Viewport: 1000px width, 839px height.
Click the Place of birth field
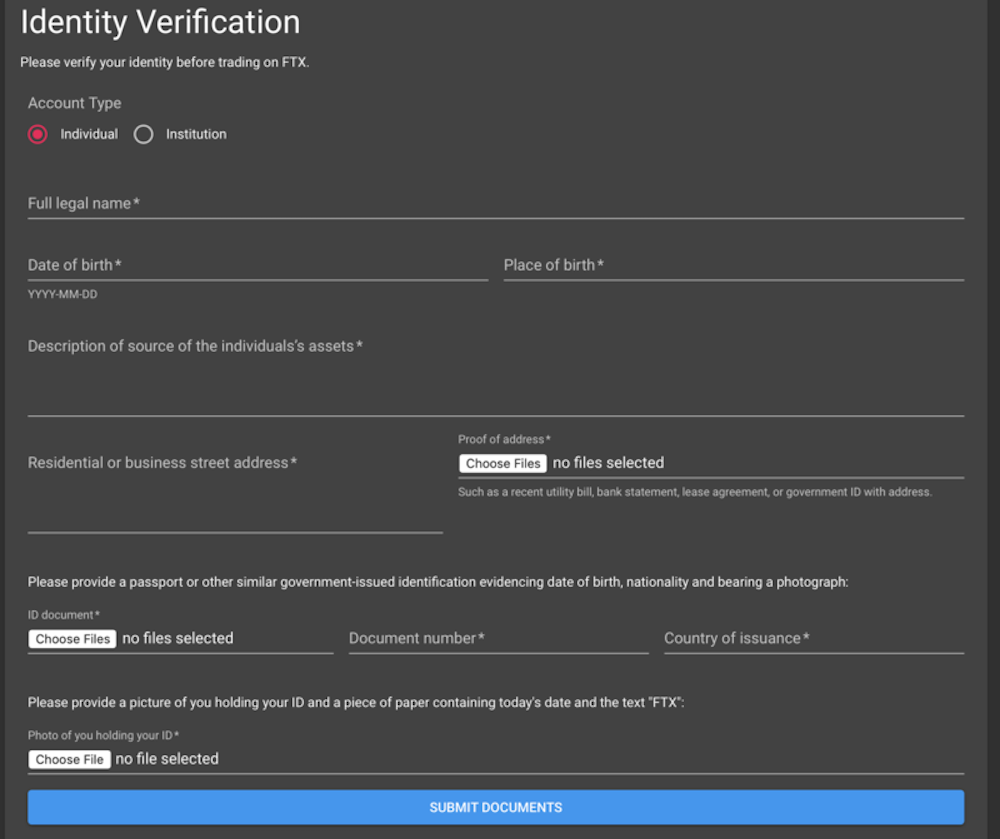733,265
